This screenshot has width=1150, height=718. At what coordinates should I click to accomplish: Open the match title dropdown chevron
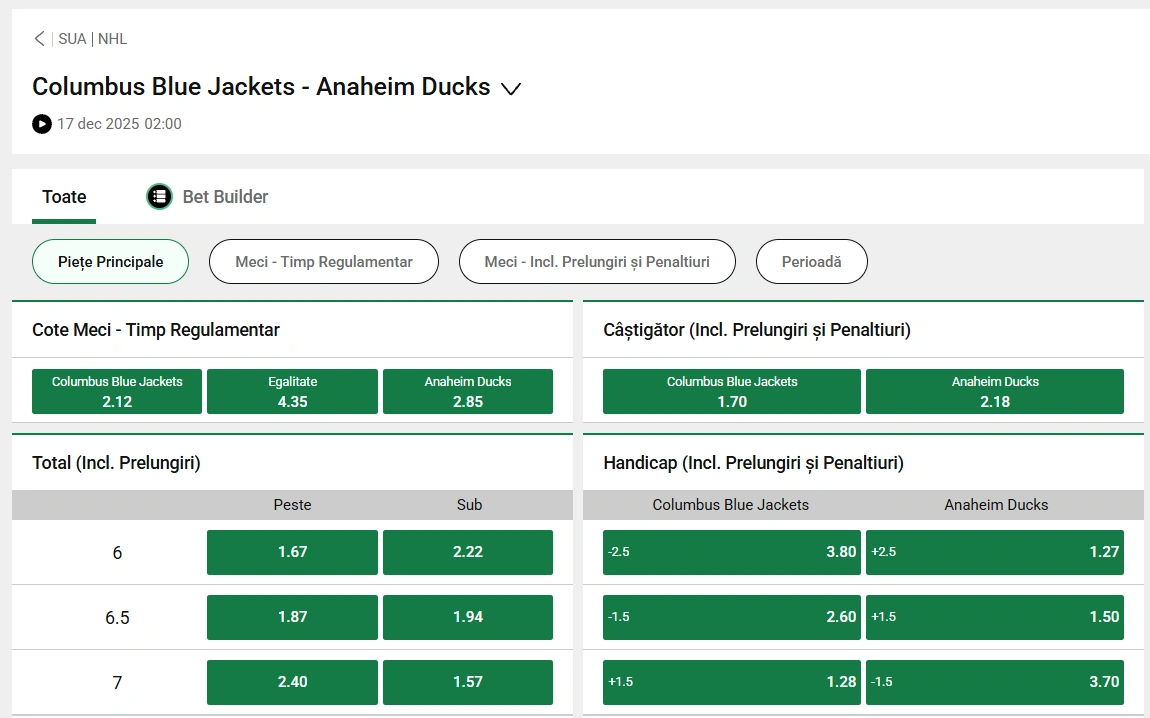click(511, 89)
